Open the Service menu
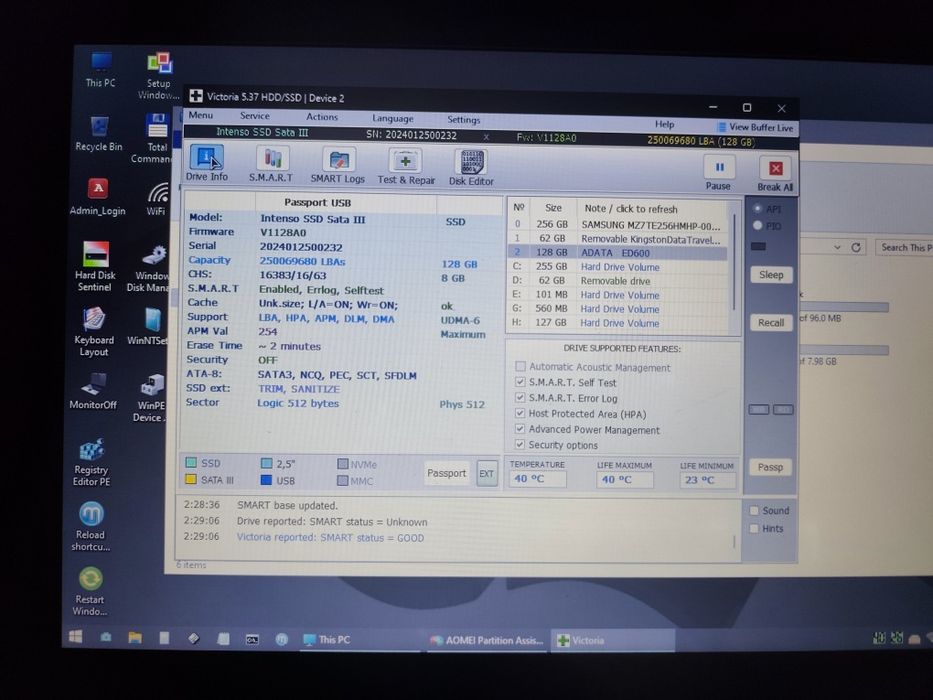The height and width of the screenshot is (700, 933). coord(255,116)
